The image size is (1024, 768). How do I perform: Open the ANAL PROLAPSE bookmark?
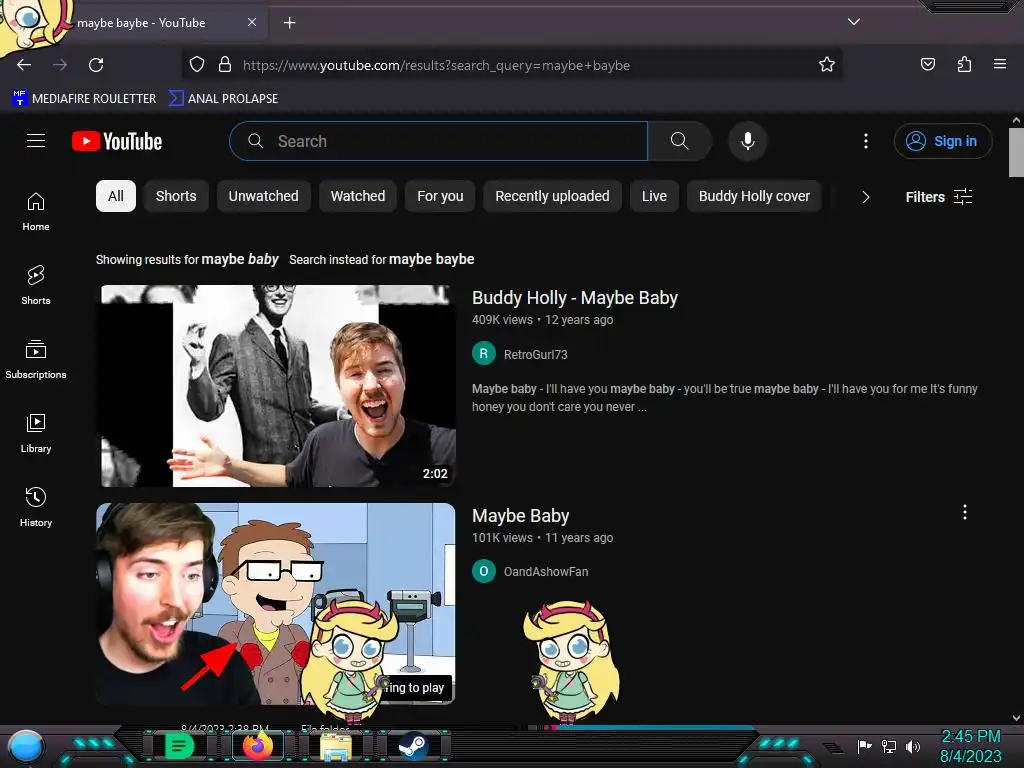223,99
